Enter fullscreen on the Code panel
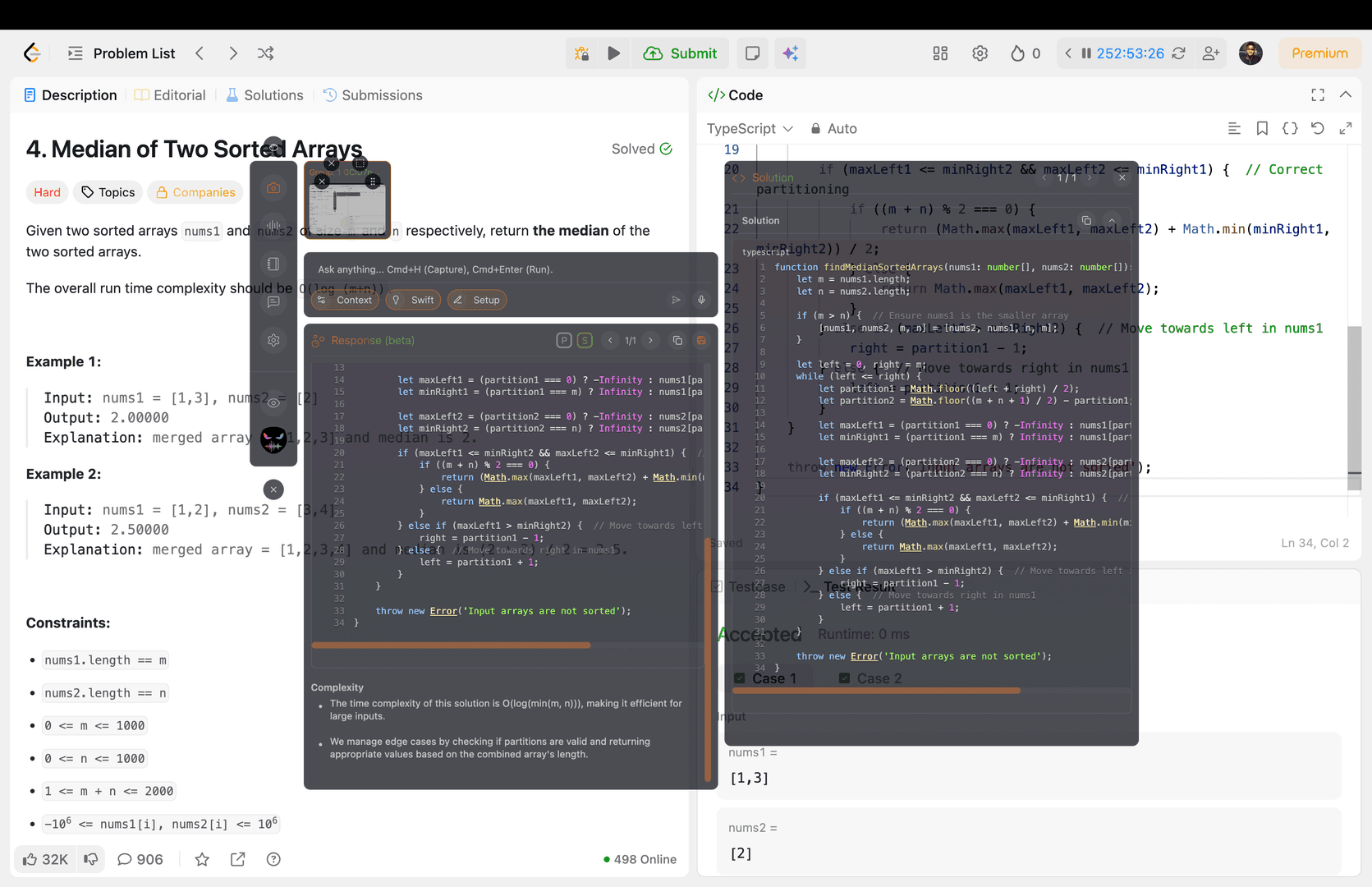 point(1318,95)
